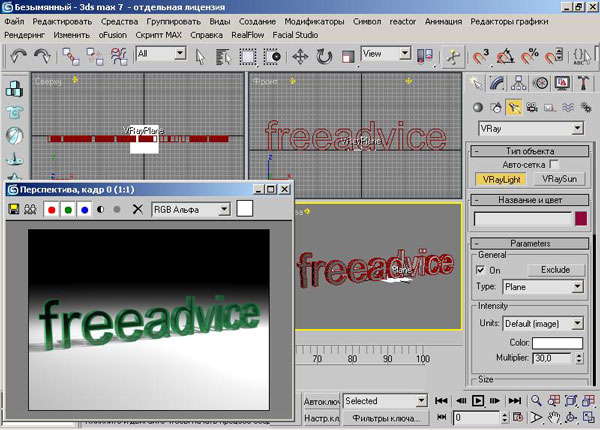Viewport: 600px width, 430px height.
Task: Open the Motion command panel tab
Action: (x=541, y=83)
